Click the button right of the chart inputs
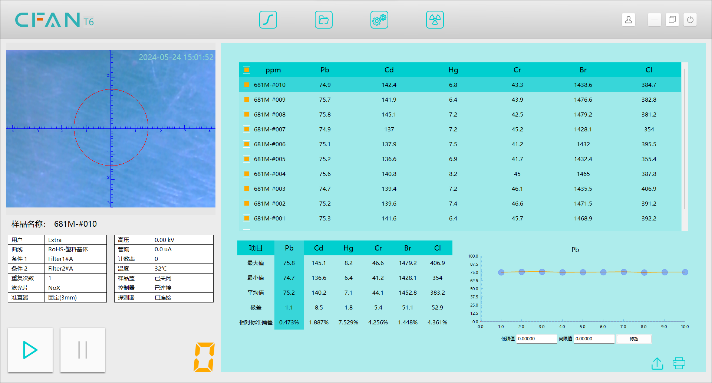Image resolution: width=712 pixels, height=383 pixels. coord(634,339)
